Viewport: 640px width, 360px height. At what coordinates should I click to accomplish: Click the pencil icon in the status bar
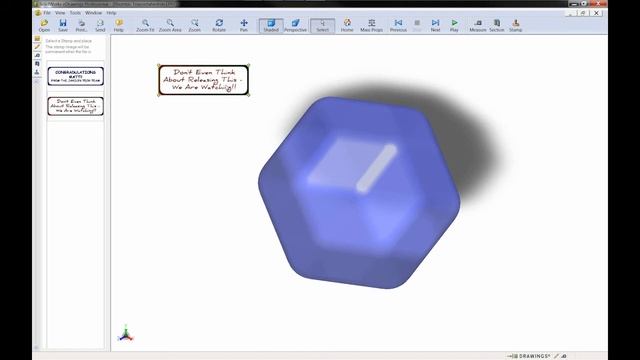(x=556, y=356)
